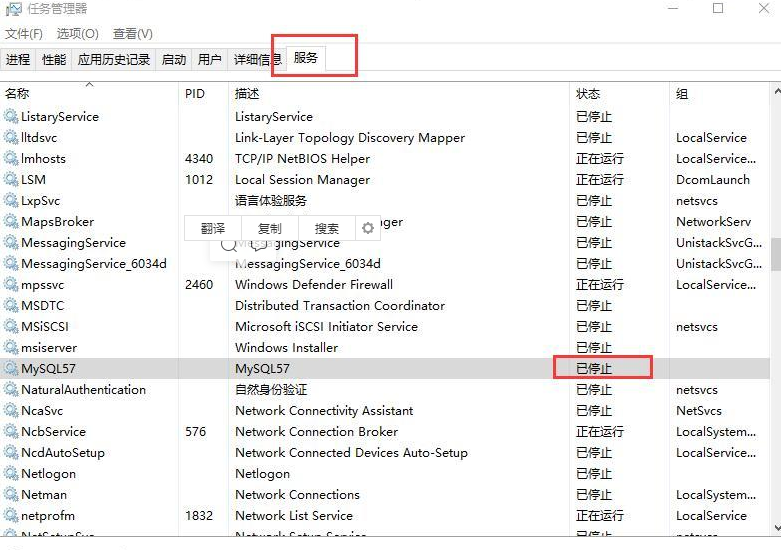The width and height of the screenshot is (781, 550).
Task: Switch to the 用户 tab
Action: pyautogui.click(x=209, y=60)
